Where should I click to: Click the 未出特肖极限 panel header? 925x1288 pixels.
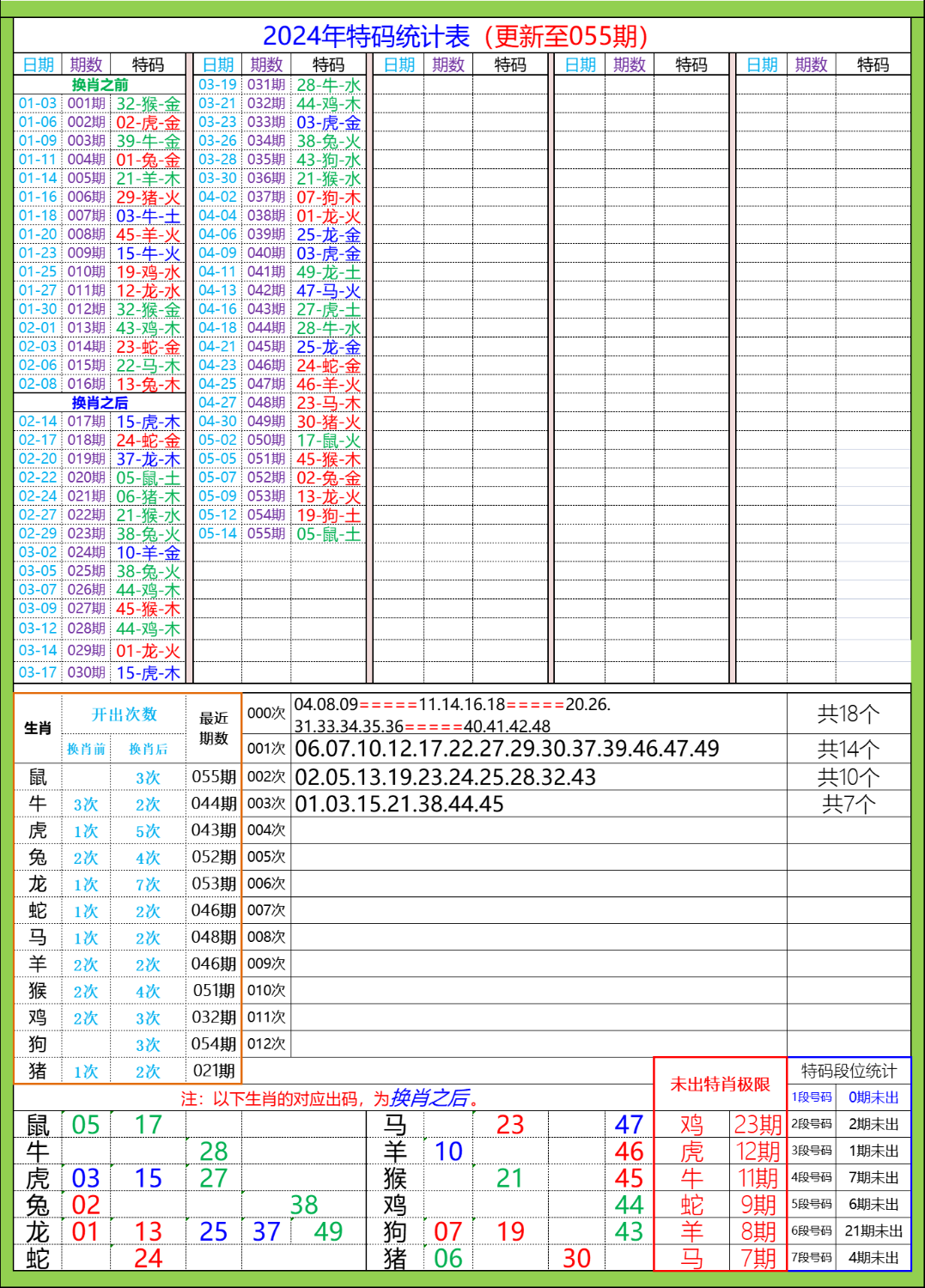click(x=721, y=1085)
